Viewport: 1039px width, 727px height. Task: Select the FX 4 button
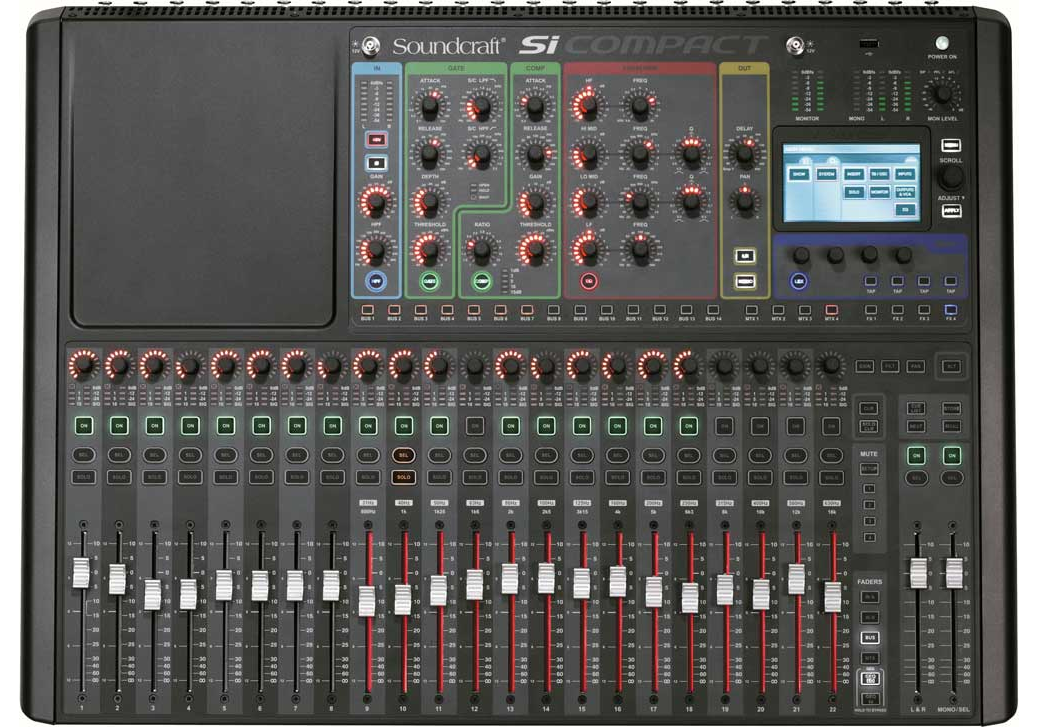(950, 309)
